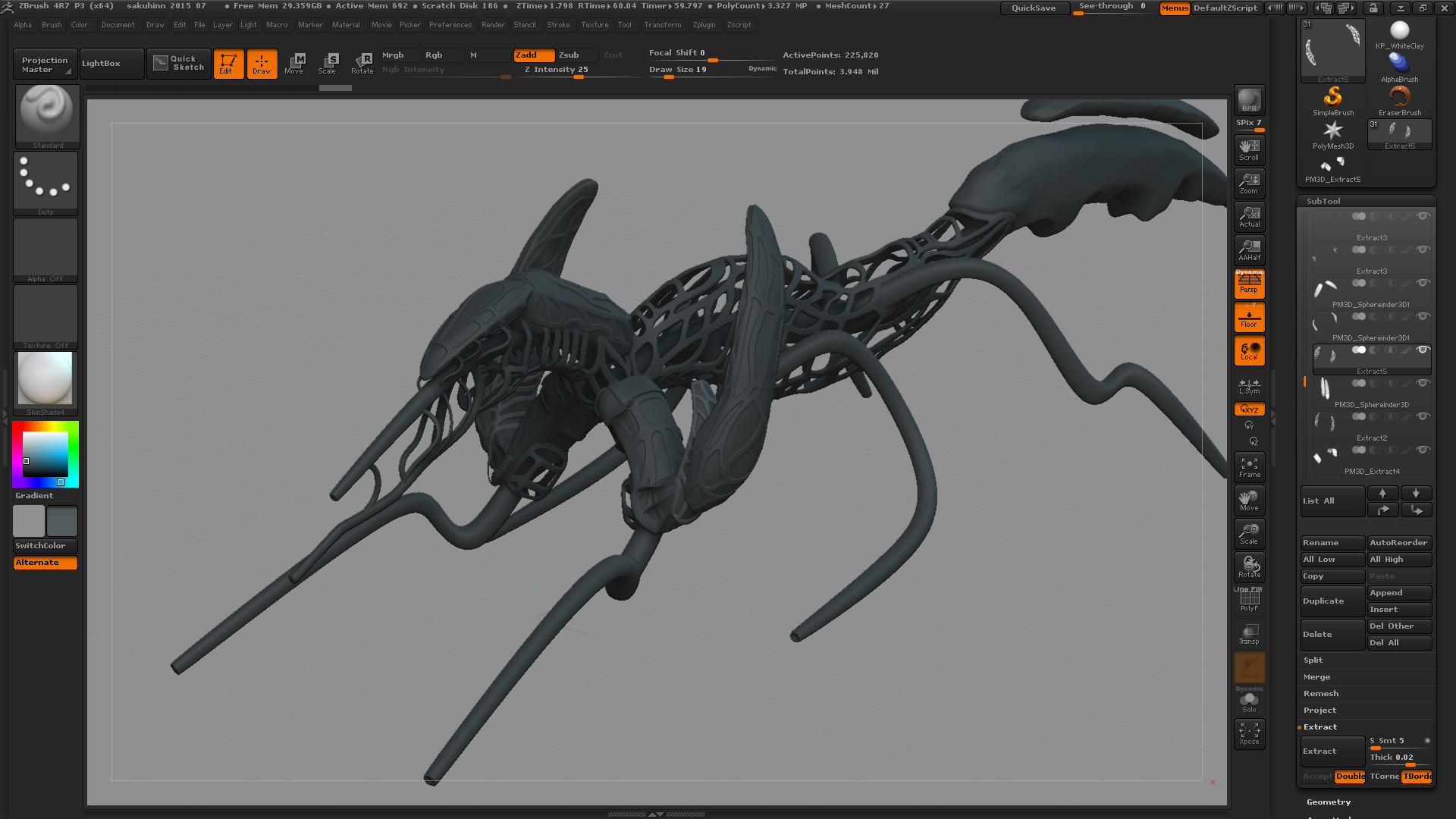The image size is (1456, 819).
Task: Open LightBox browser
Action: point(111,64)
